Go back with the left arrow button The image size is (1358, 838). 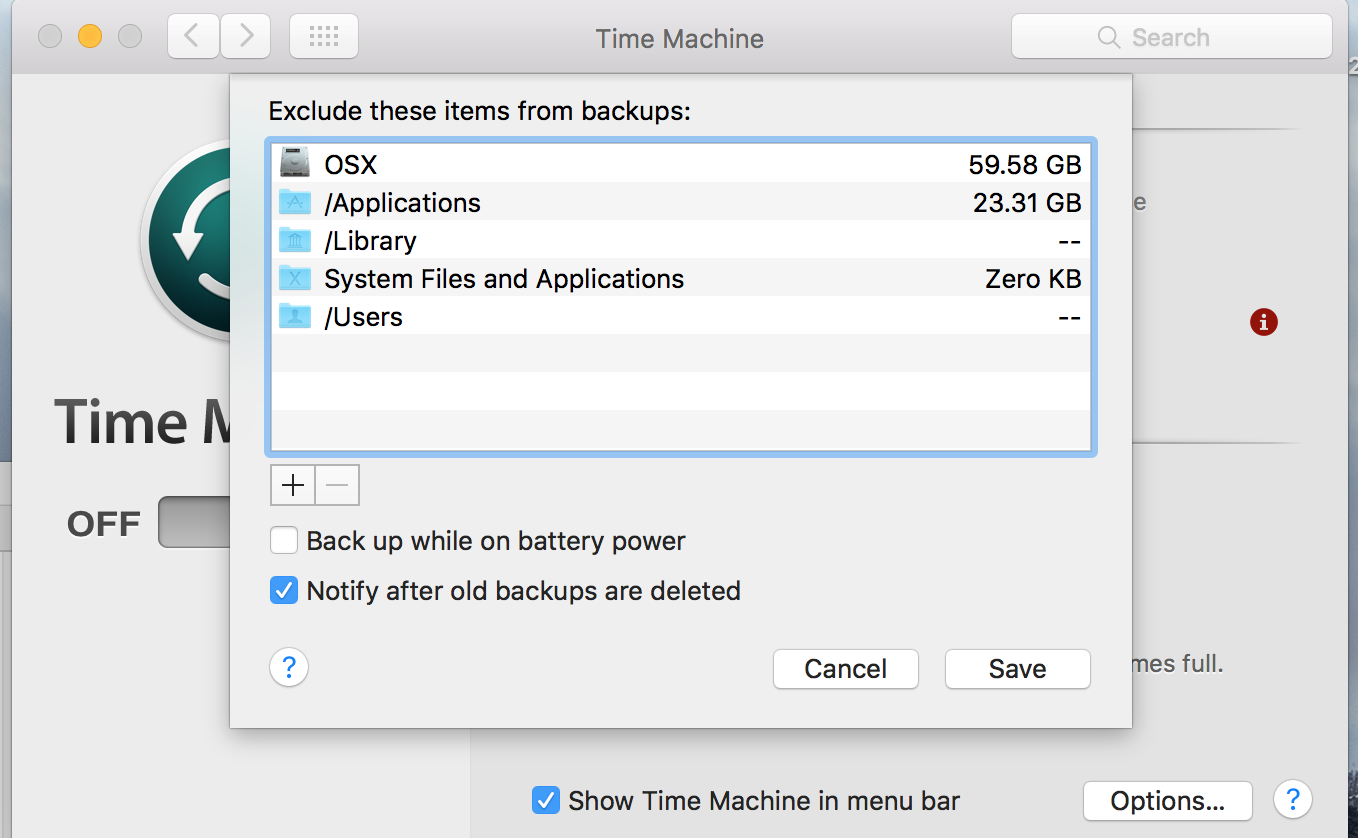(x=193, y=37)
